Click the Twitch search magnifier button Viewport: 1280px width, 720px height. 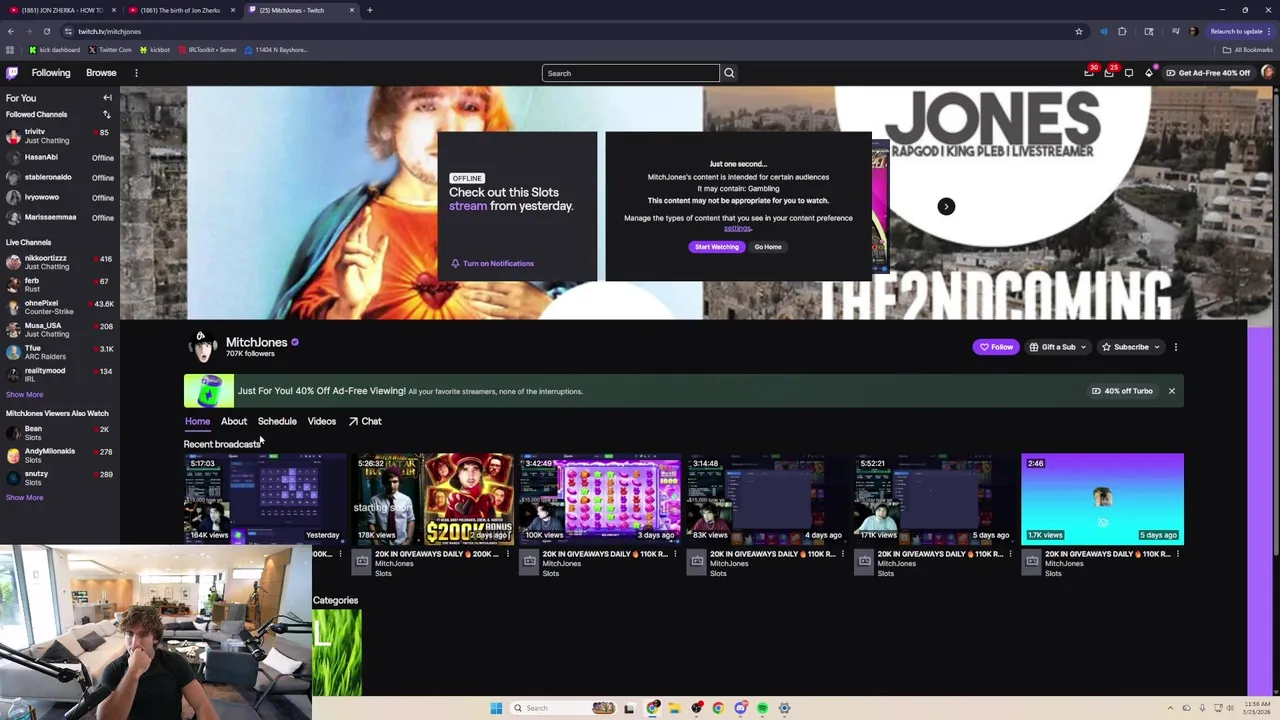[x=729, y=73]
